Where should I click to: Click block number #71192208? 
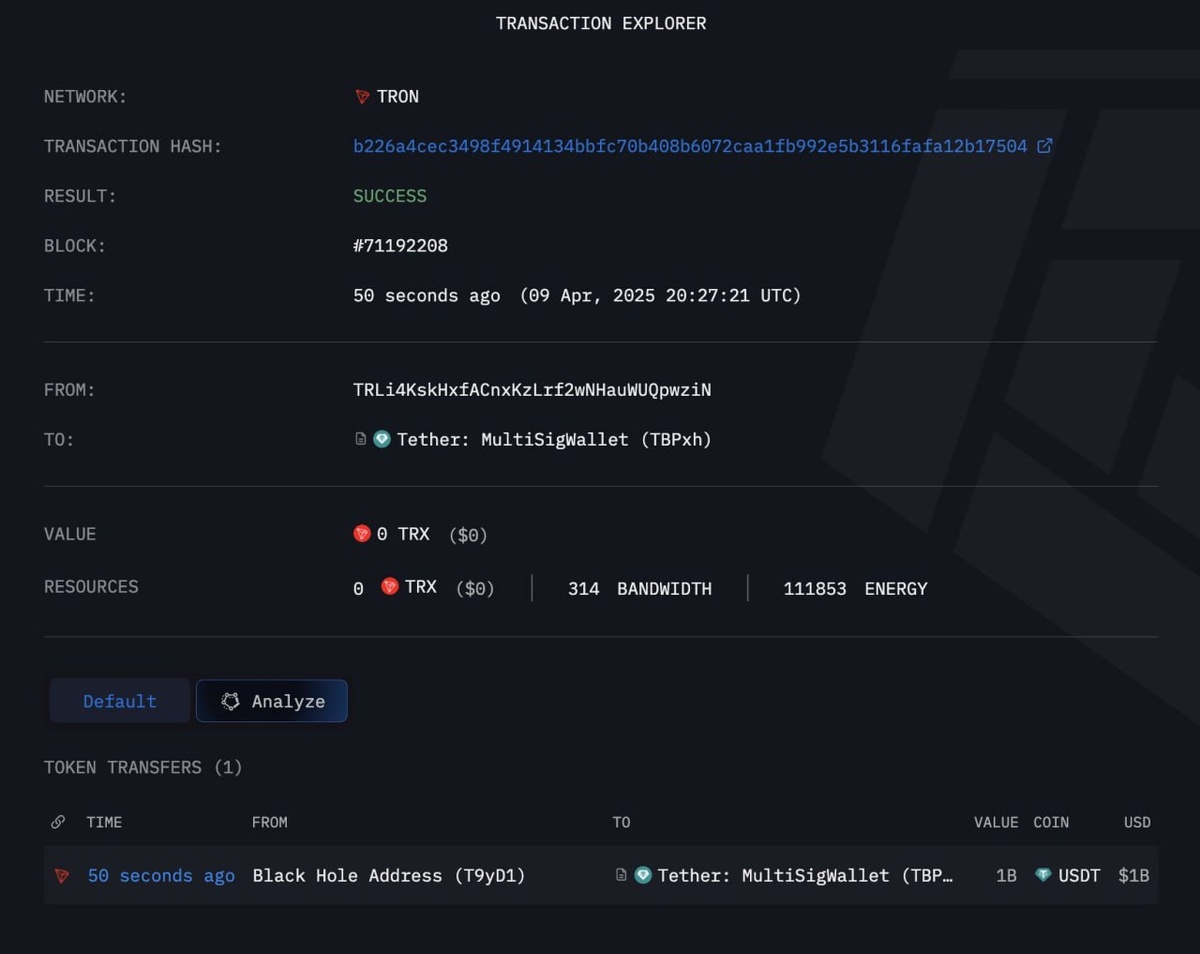click(x=401, y=246)
